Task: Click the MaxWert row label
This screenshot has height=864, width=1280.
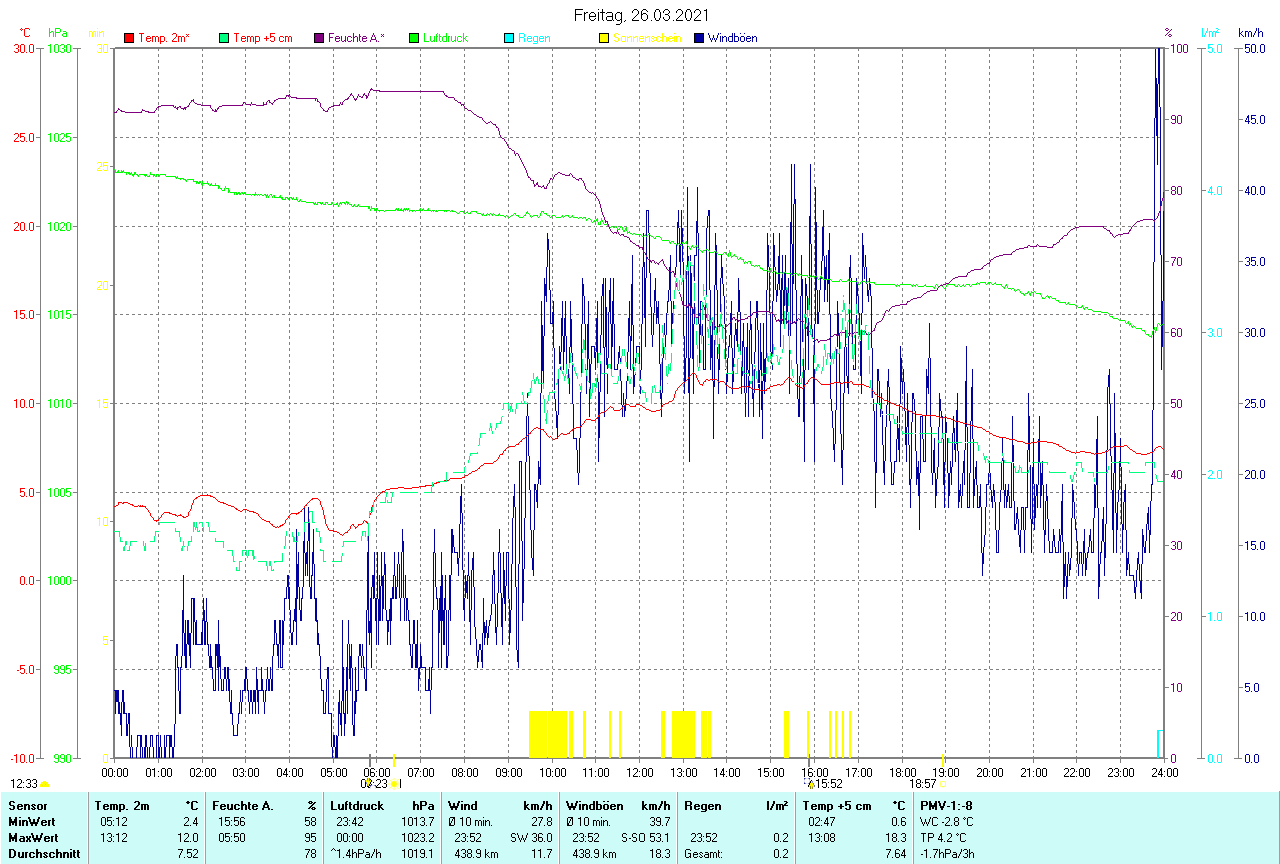Action: 34,838
